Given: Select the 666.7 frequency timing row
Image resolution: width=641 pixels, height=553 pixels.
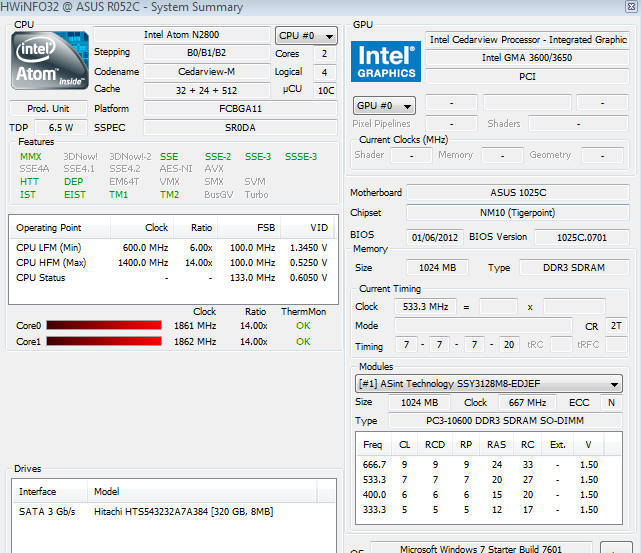Looking at the screenshot, I should tap(488, 465).
